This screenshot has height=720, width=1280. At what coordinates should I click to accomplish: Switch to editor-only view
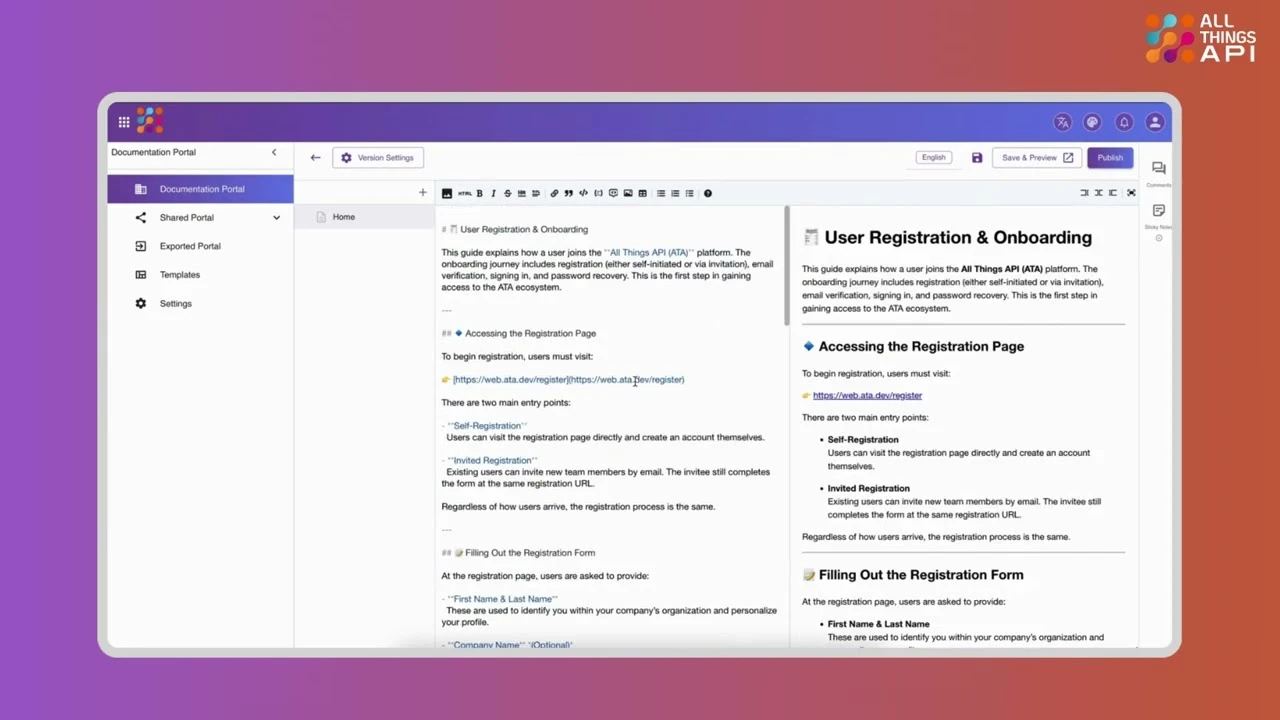[1084, 193]
